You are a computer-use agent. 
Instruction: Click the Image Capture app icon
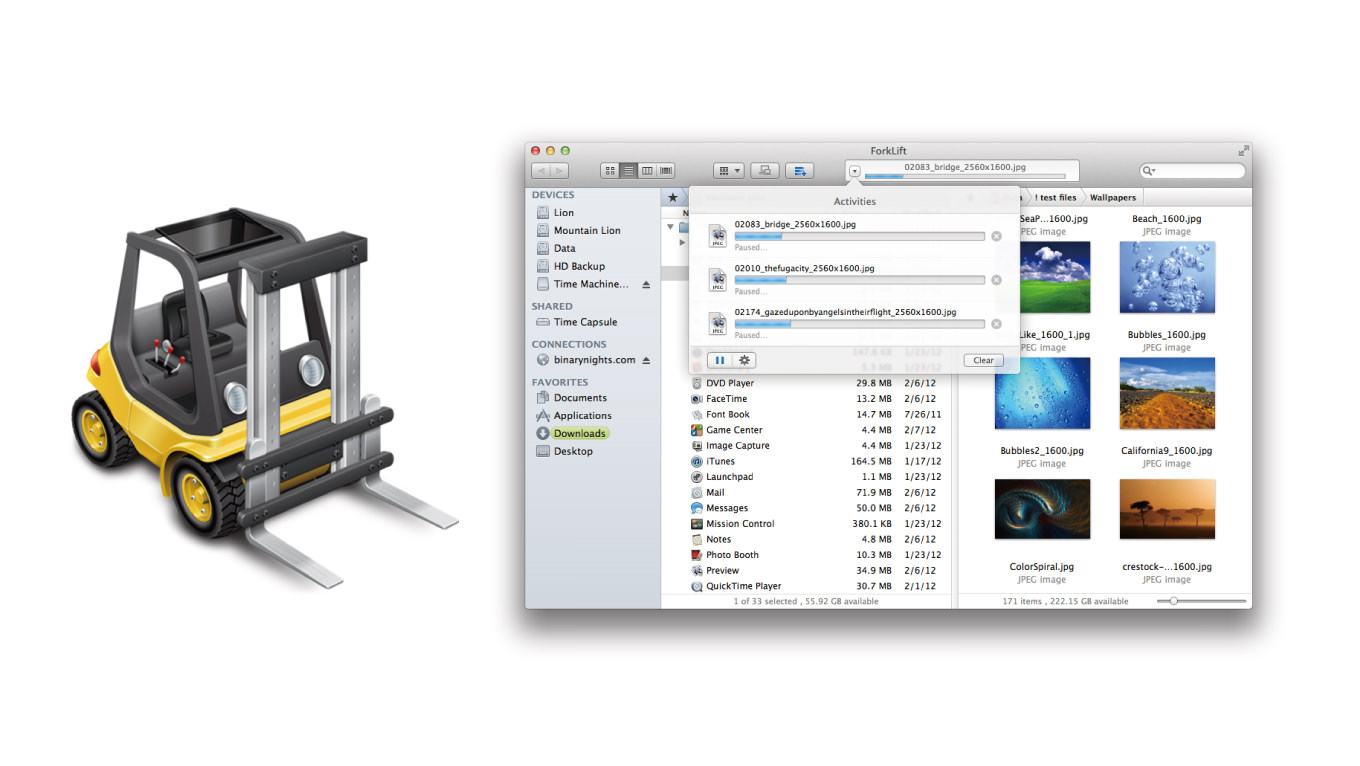tap(697, 446)
